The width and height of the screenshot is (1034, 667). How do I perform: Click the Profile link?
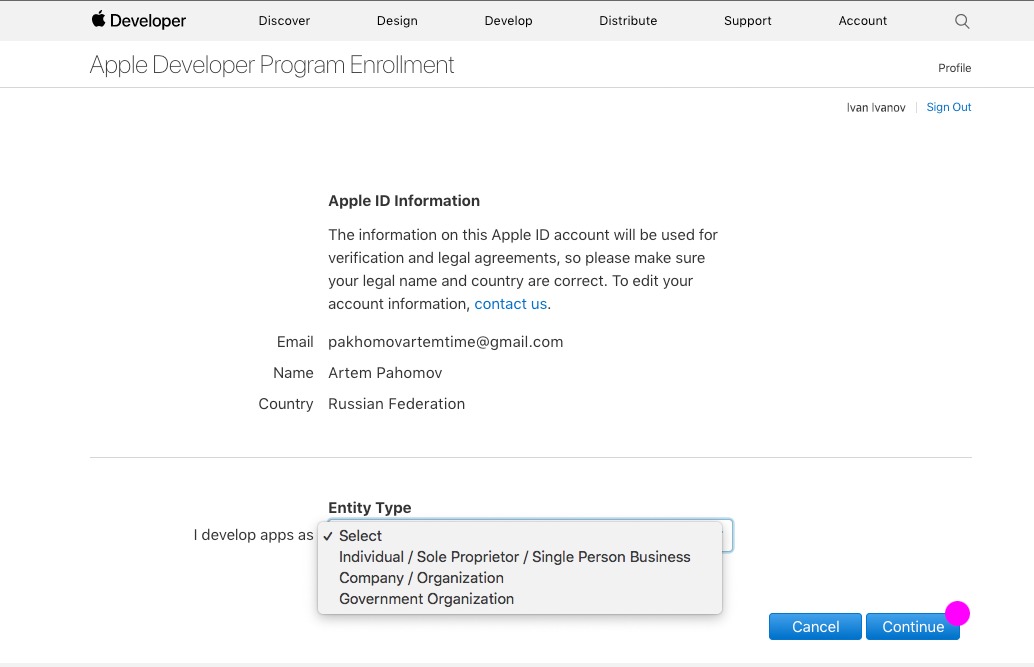tap(954, 68)
